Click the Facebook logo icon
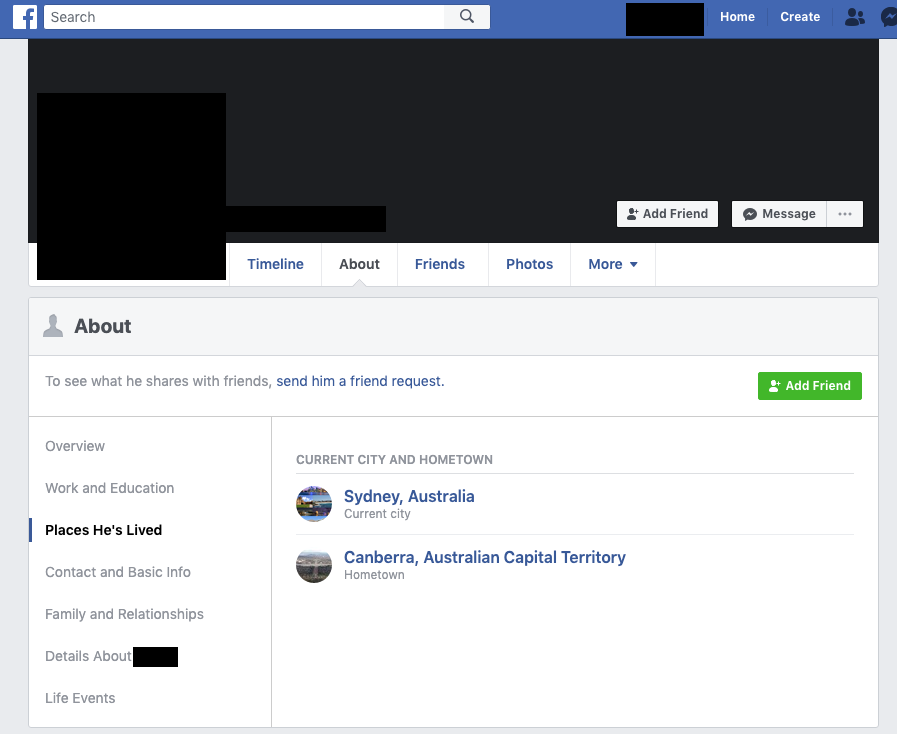 pos(25,17)
